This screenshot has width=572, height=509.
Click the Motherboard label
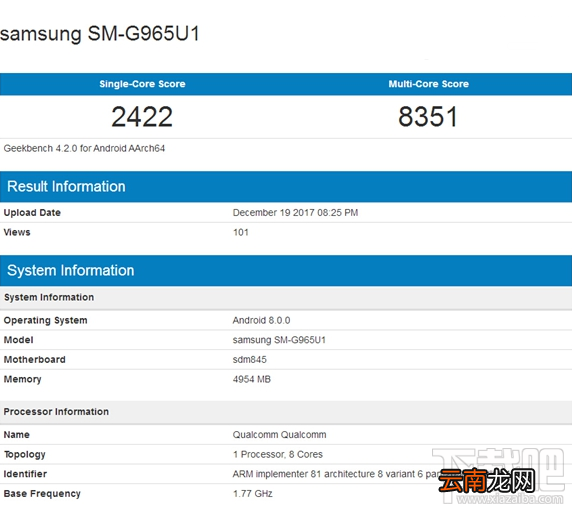pos(35,360)
